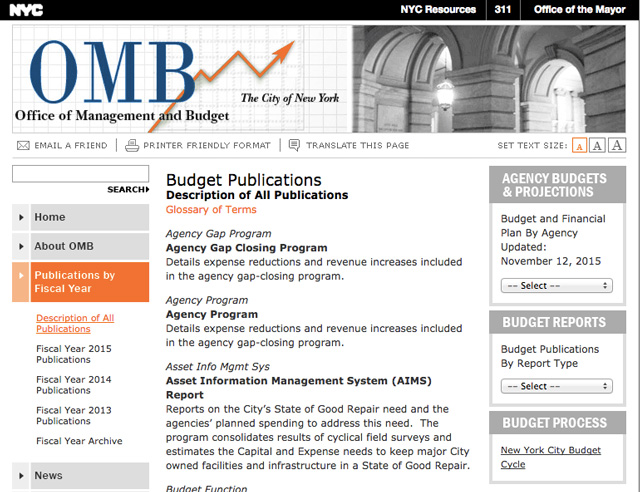
Task: Select the medium text size A
Action: click(597, 146)
